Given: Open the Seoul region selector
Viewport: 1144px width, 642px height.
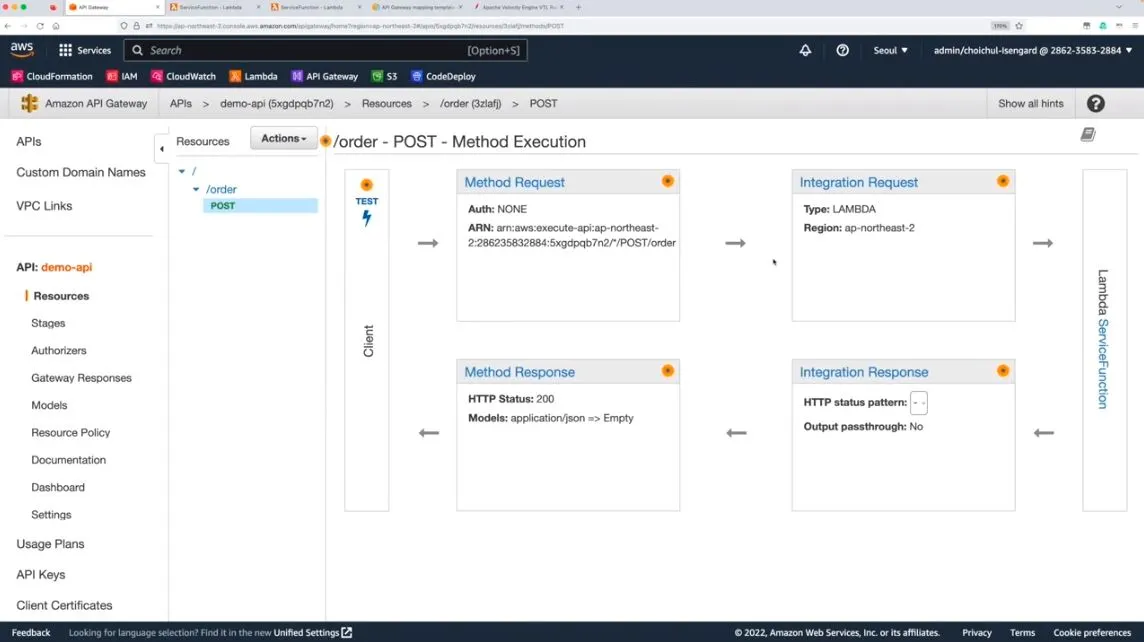Looking at the screenshot, I should tap(891, 50).
